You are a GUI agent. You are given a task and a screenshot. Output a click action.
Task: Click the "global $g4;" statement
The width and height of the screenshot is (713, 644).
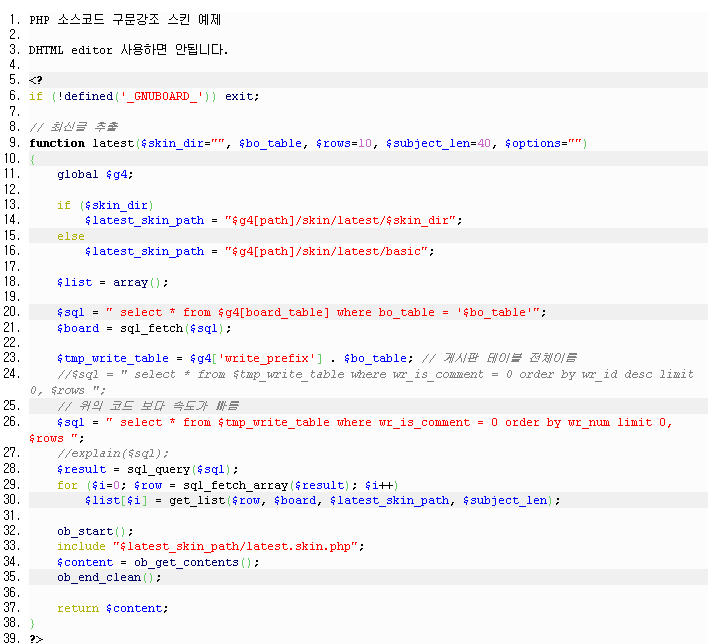[95, 174]
